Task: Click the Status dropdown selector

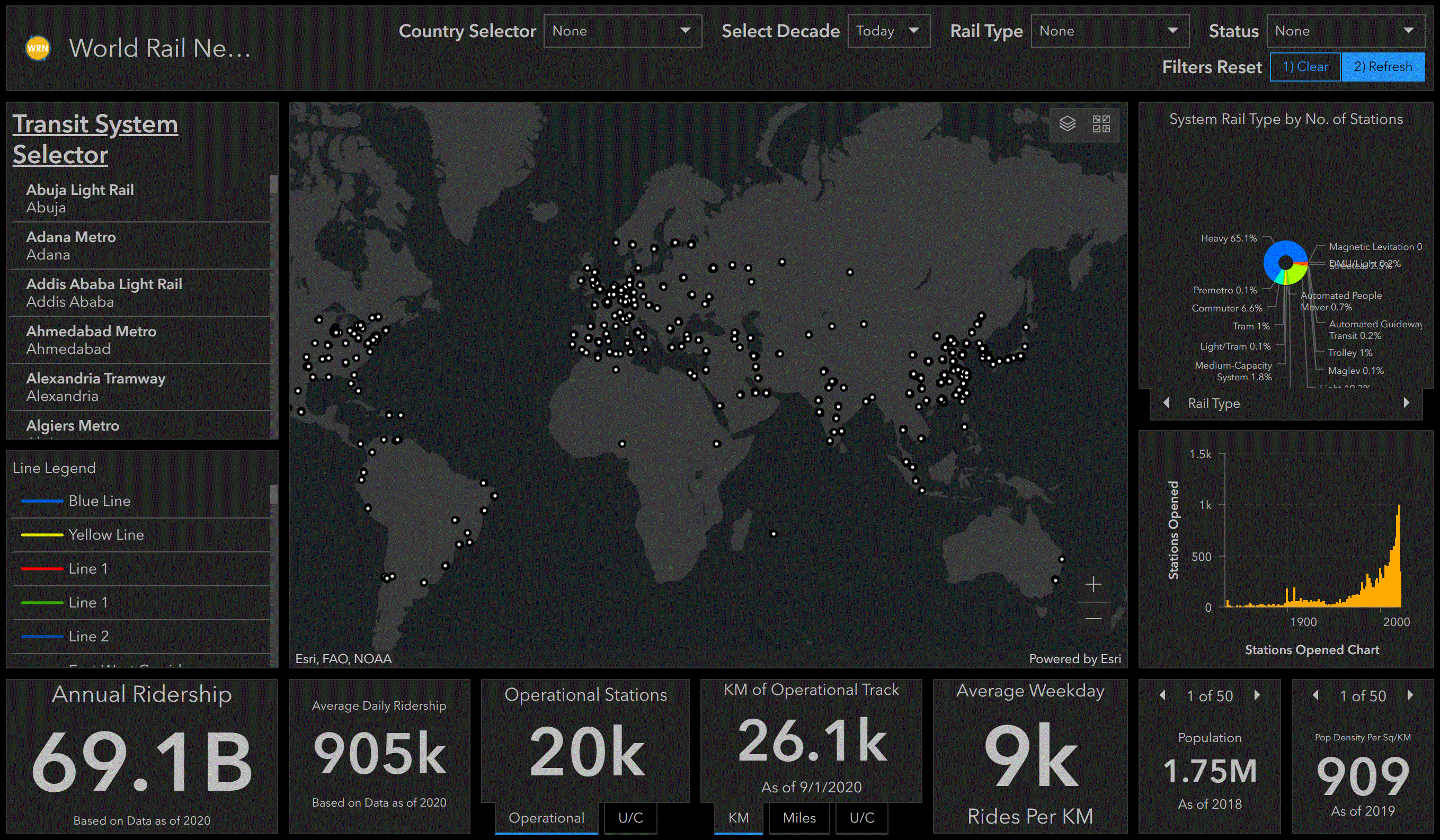Action: point(1343,31)
